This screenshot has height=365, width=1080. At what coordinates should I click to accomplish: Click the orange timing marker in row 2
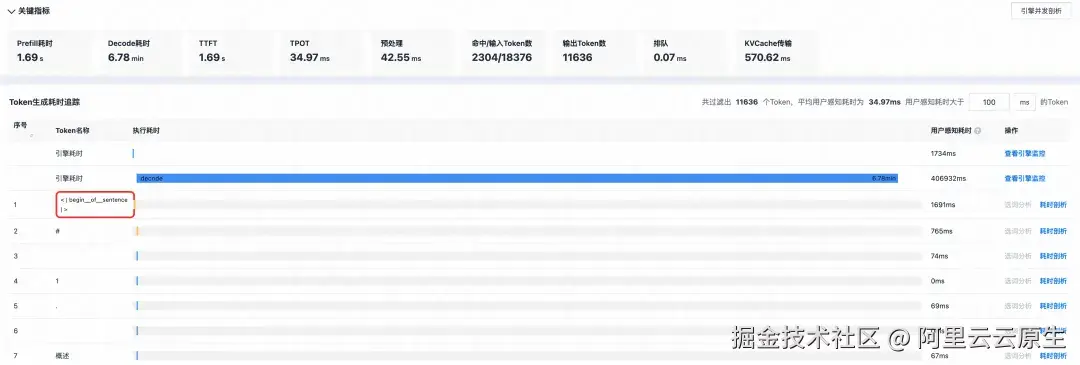137,231
